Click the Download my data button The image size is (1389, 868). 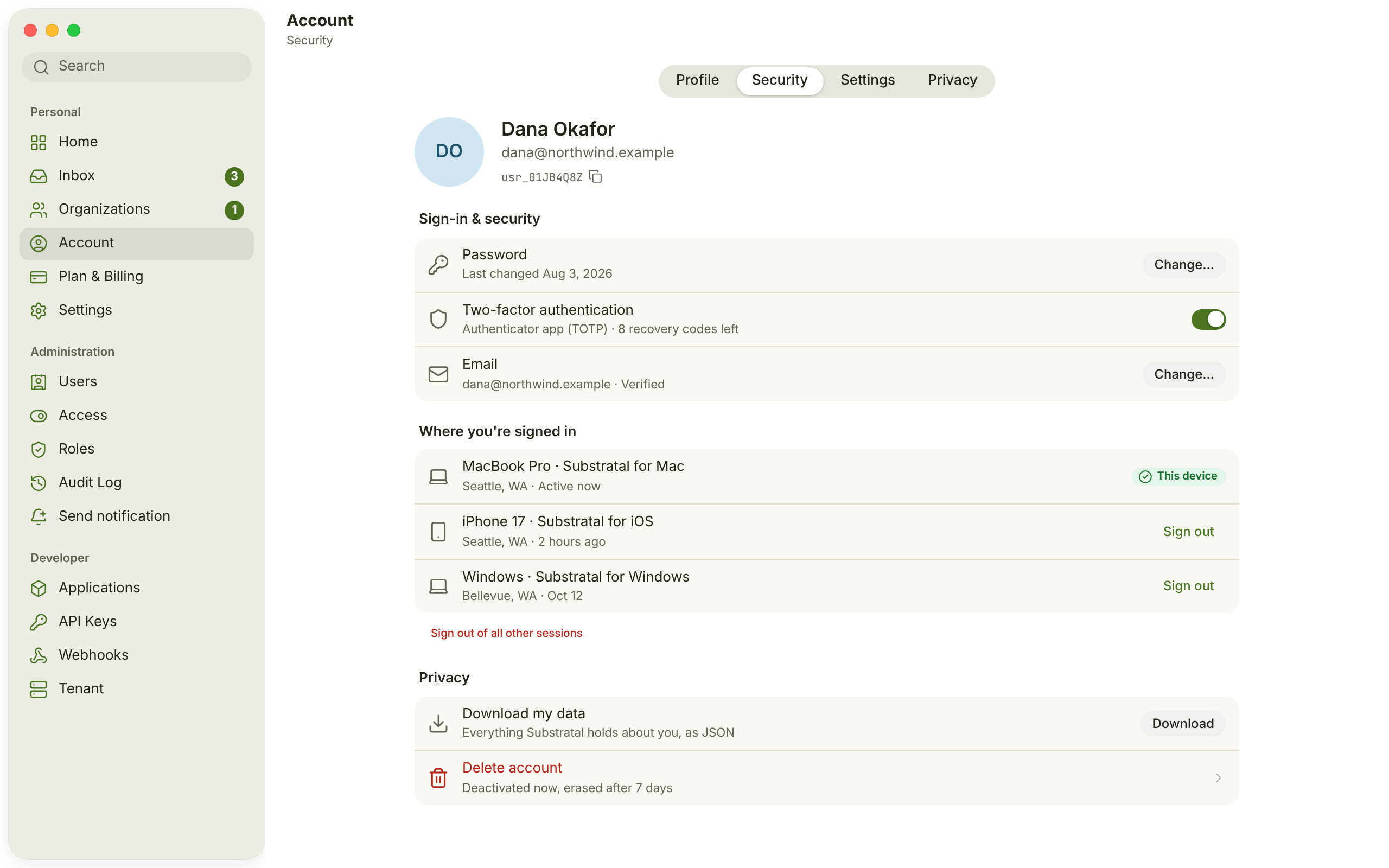pos(1182,723)
